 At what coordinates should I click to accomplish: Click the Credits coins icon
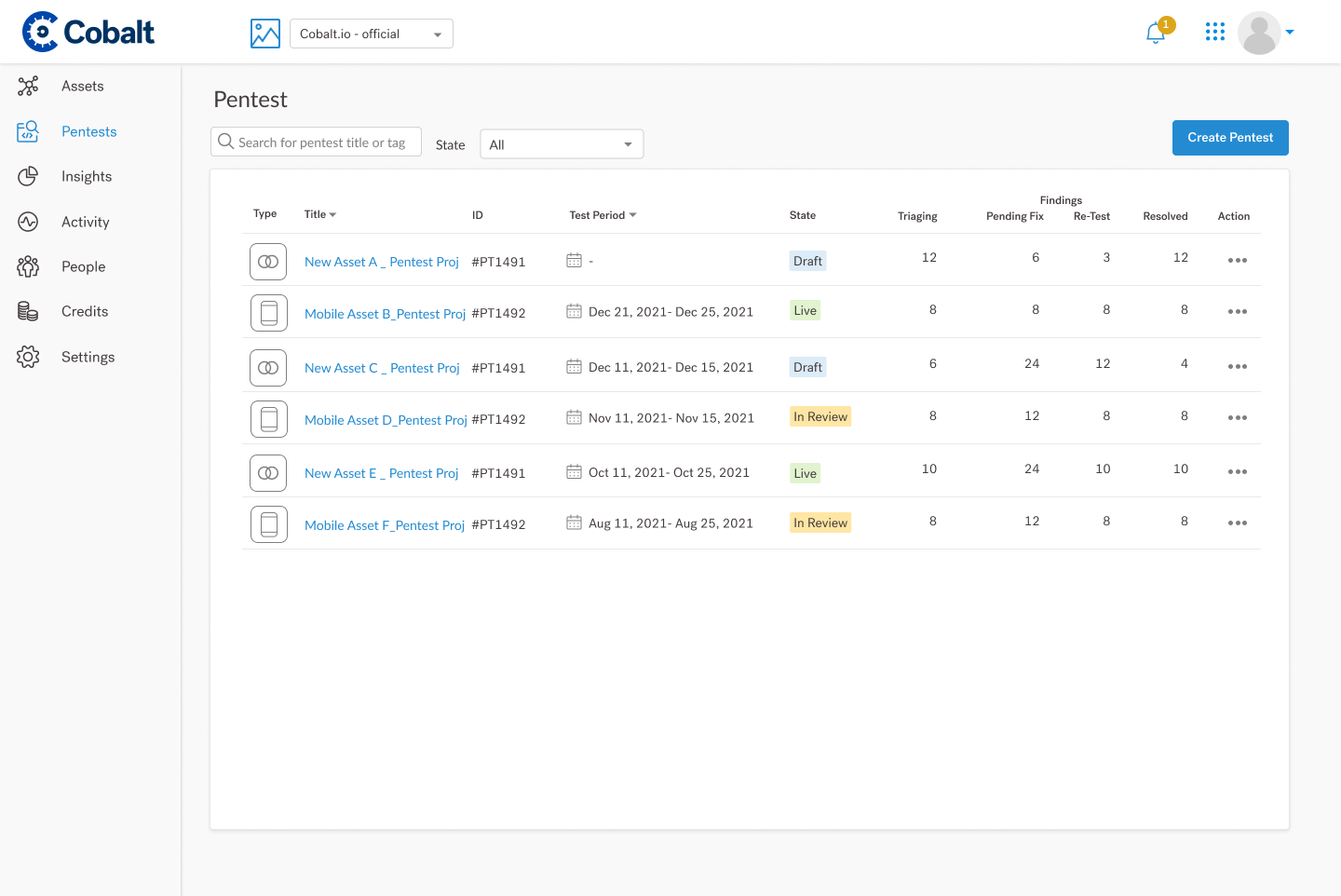[x=28, y=311]
